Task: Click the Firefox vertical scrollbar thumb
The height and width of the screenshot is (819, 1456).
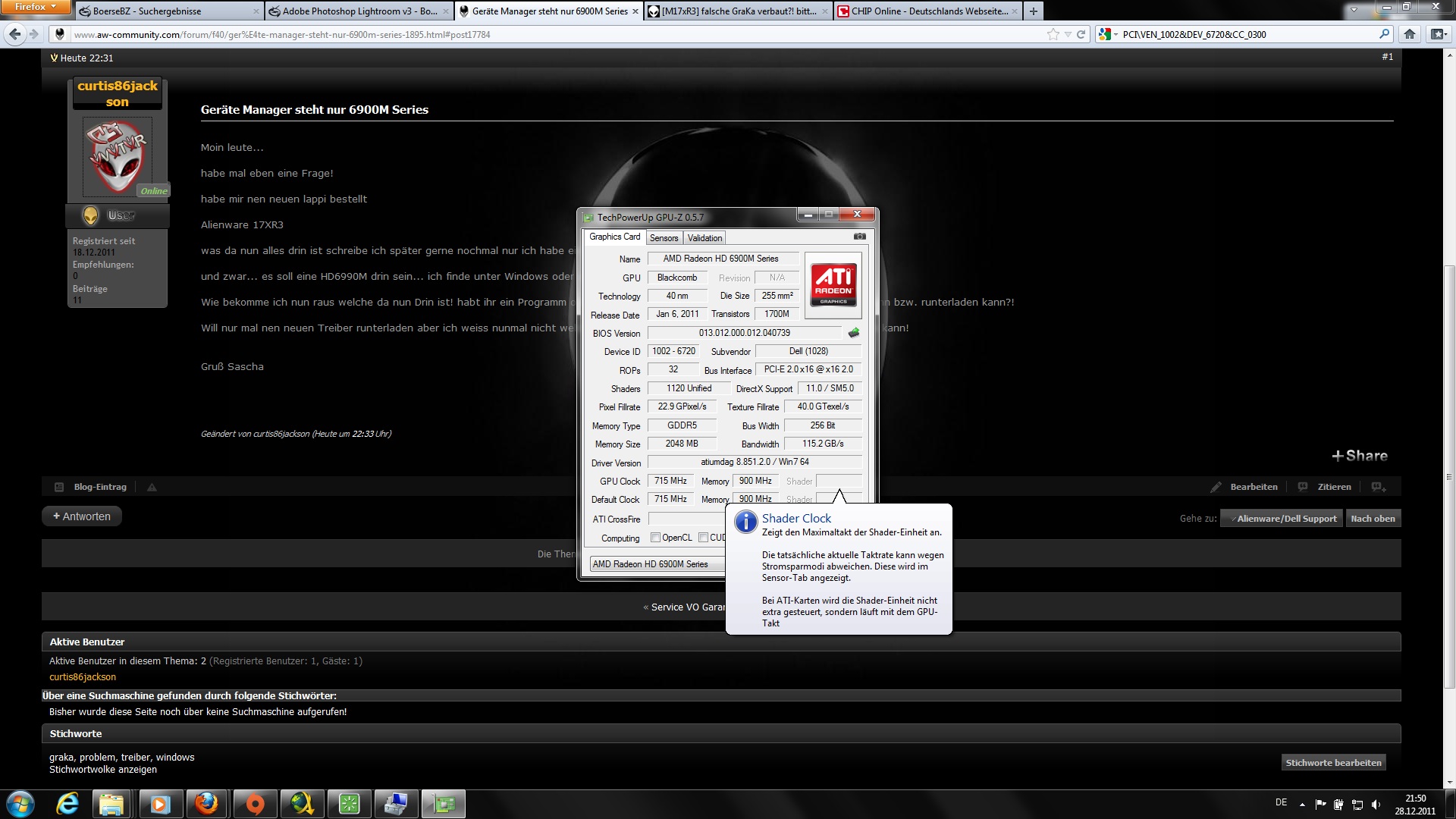Action: 1449,478
